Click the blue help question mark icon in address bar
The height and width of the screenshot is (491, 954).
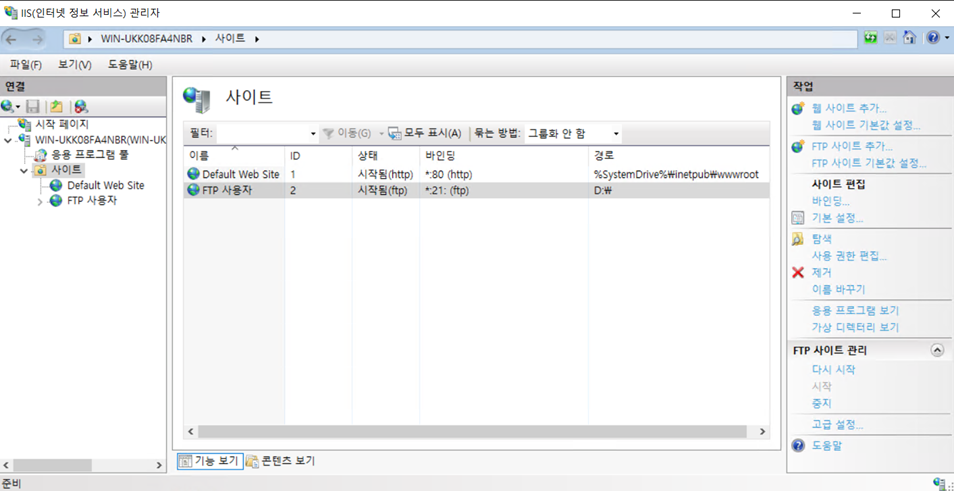(932, 38)
